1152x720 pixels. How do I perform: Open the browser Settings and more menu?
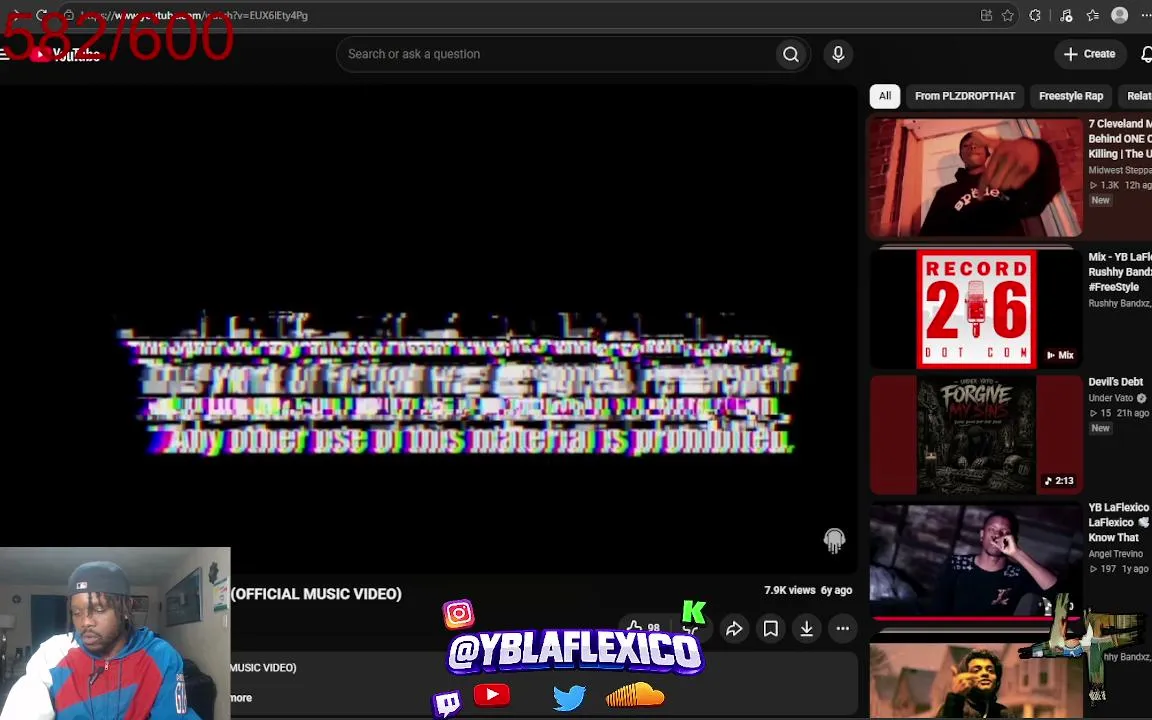(x=1145, y=15)
